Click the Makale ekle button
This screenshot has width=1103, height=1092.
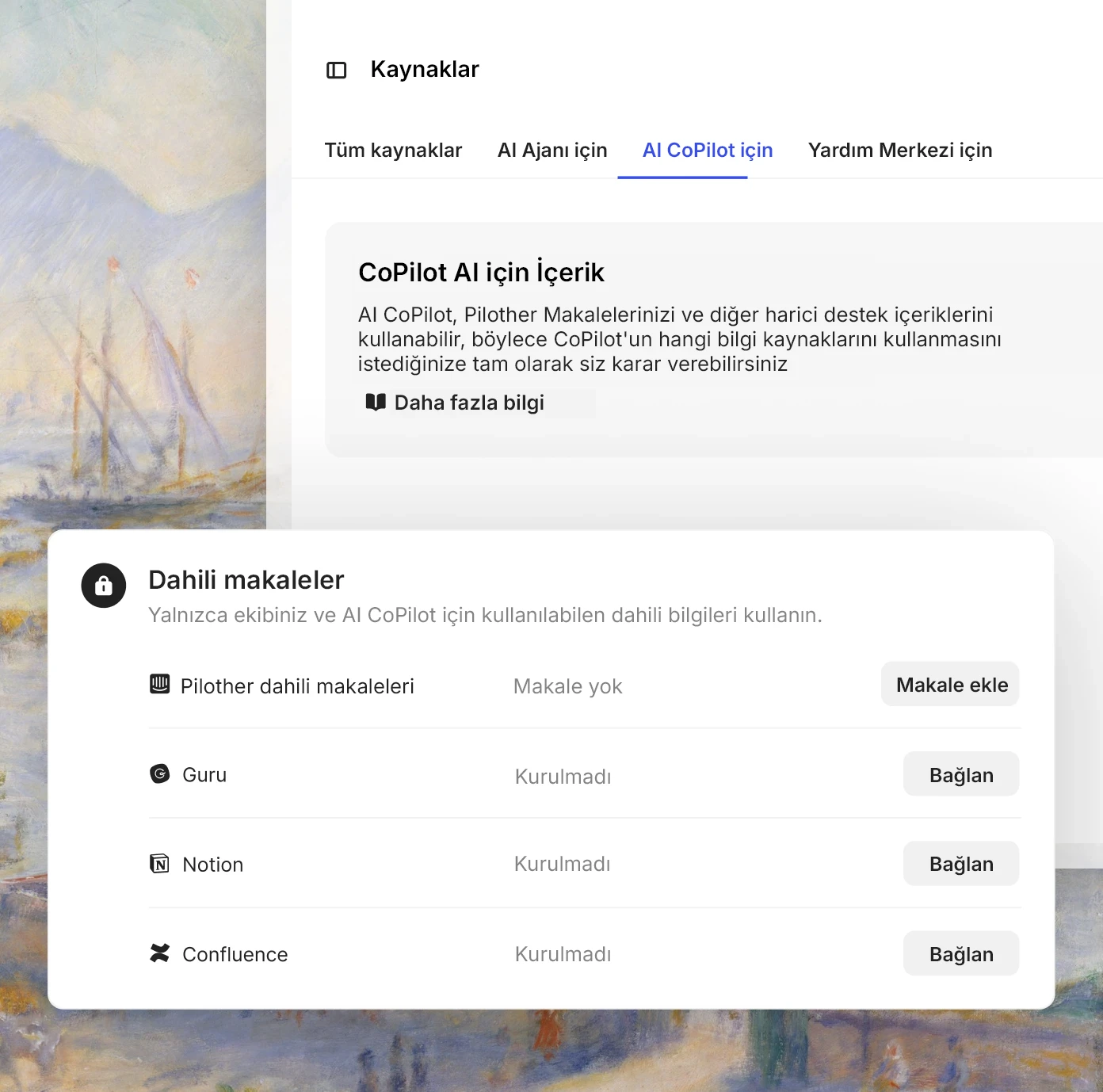(950, 684)
